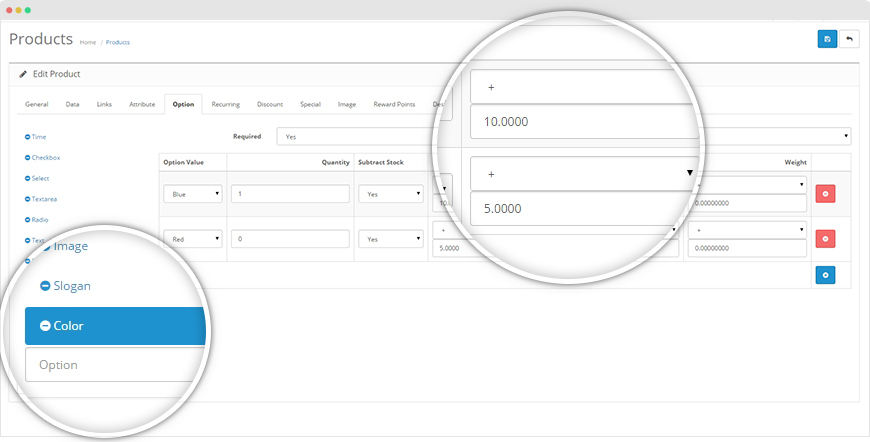Image resolution: width=870 pixels, height=442 pixels.
Task: Click minus icon on selected Color option
Action: coord(45,326)
